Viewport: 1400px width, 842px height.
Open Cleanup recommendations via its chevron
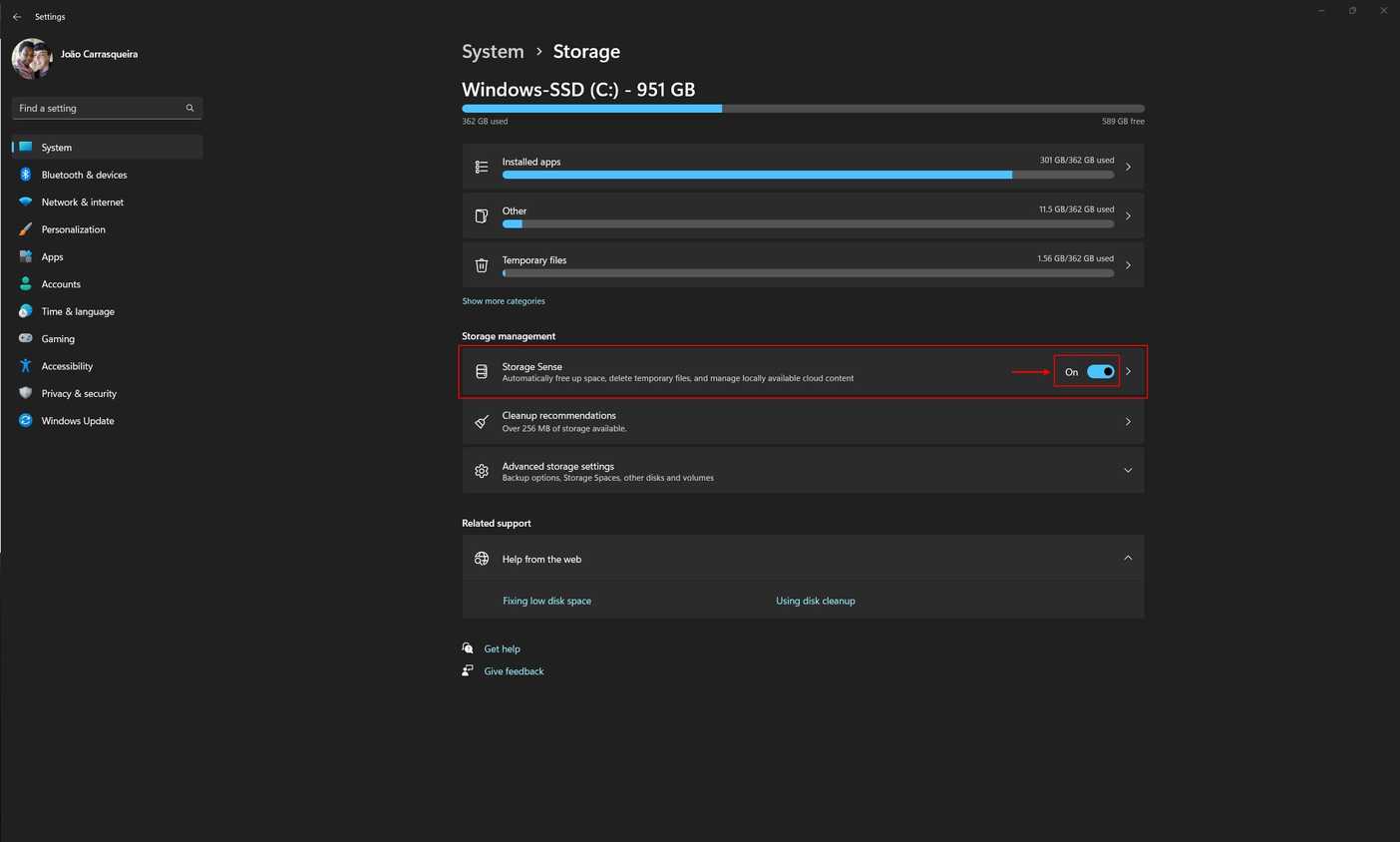(1129, 422)
